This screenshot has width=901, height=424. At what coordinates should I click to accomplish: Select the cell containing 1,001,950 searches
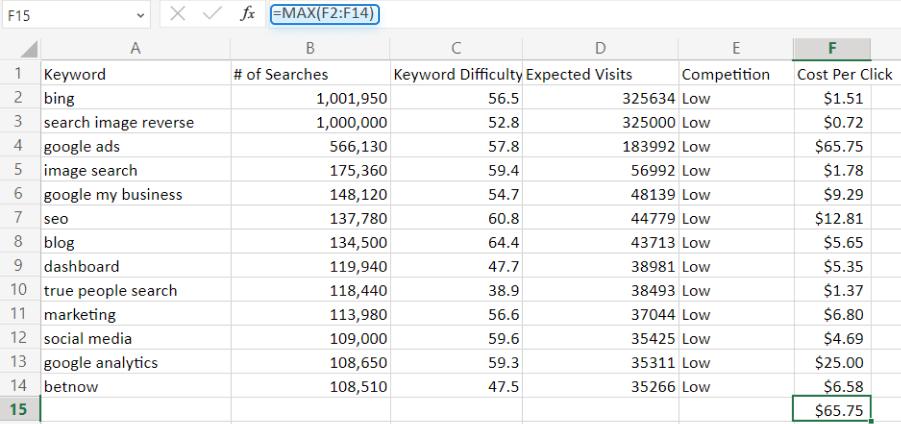point(310,98)
